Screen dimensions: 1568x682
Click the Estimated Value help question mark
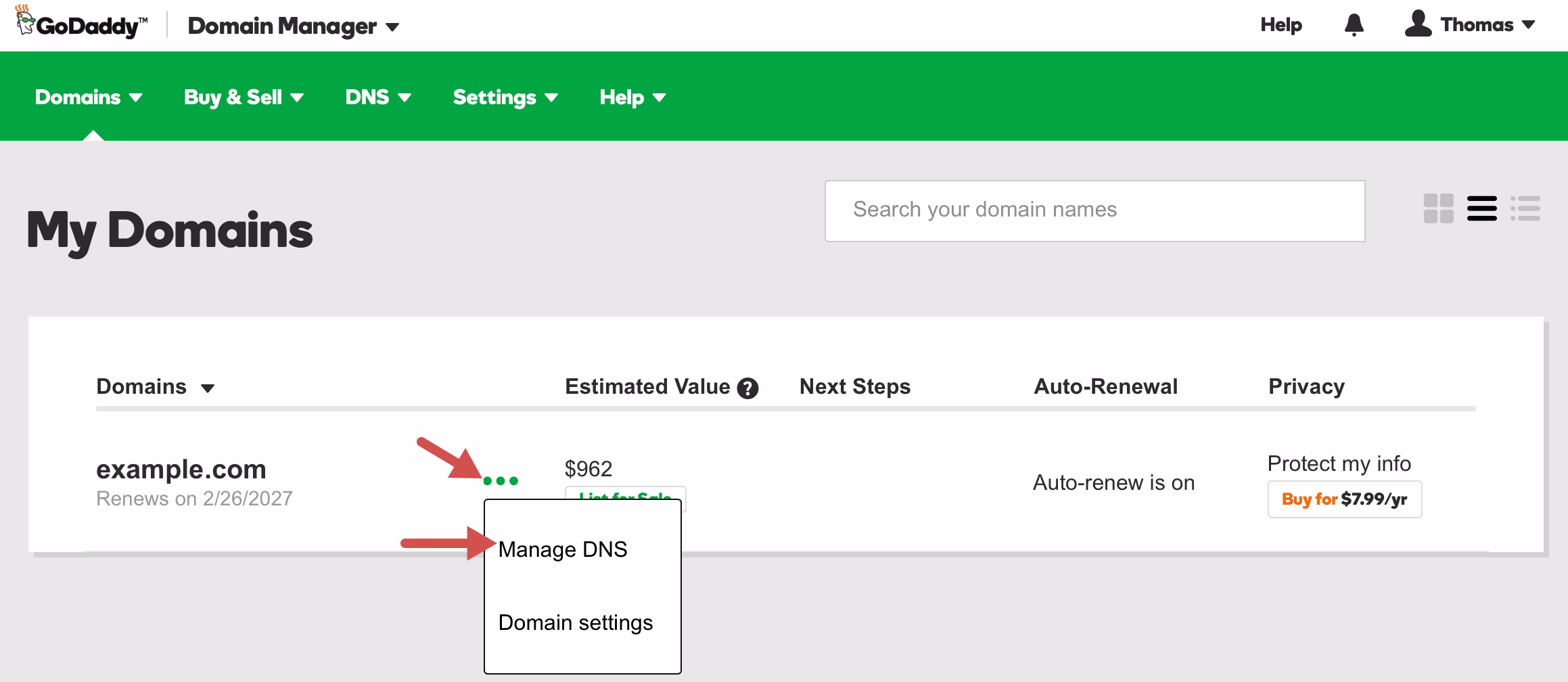click(x=747, y=388)
